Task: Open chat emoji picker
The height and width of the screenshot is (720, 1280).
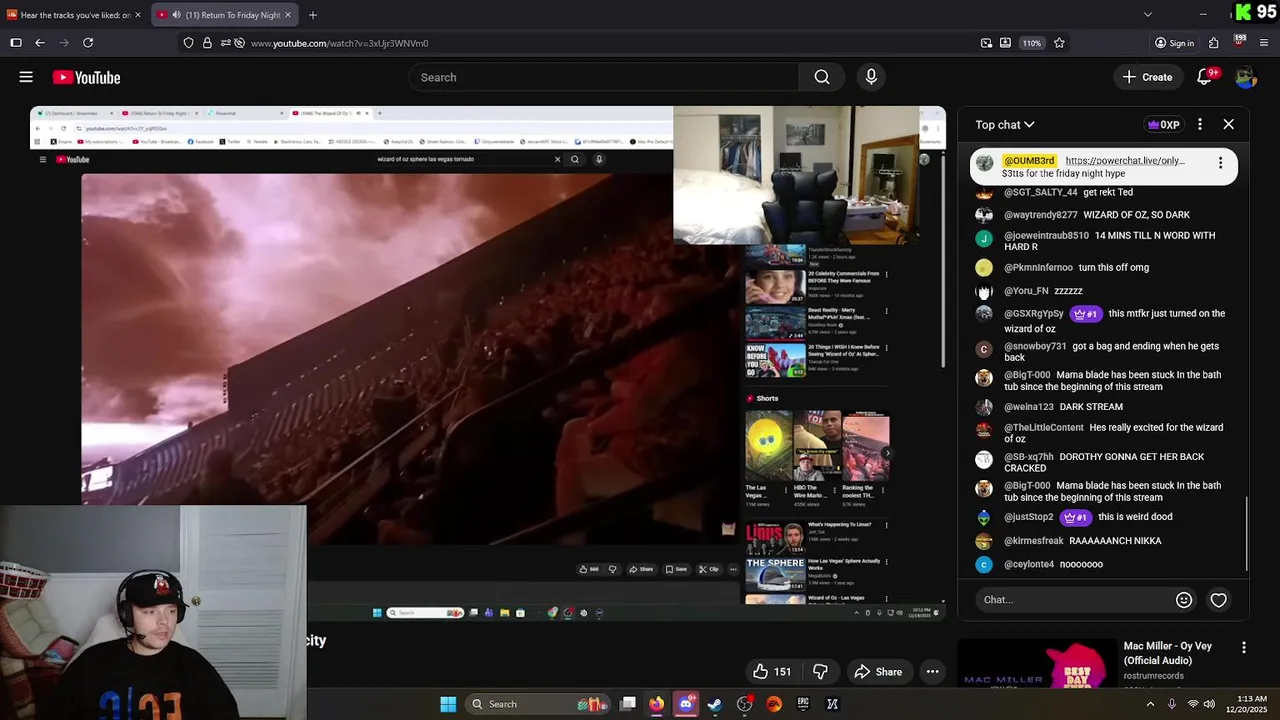Action: (x=1184, y=600)
